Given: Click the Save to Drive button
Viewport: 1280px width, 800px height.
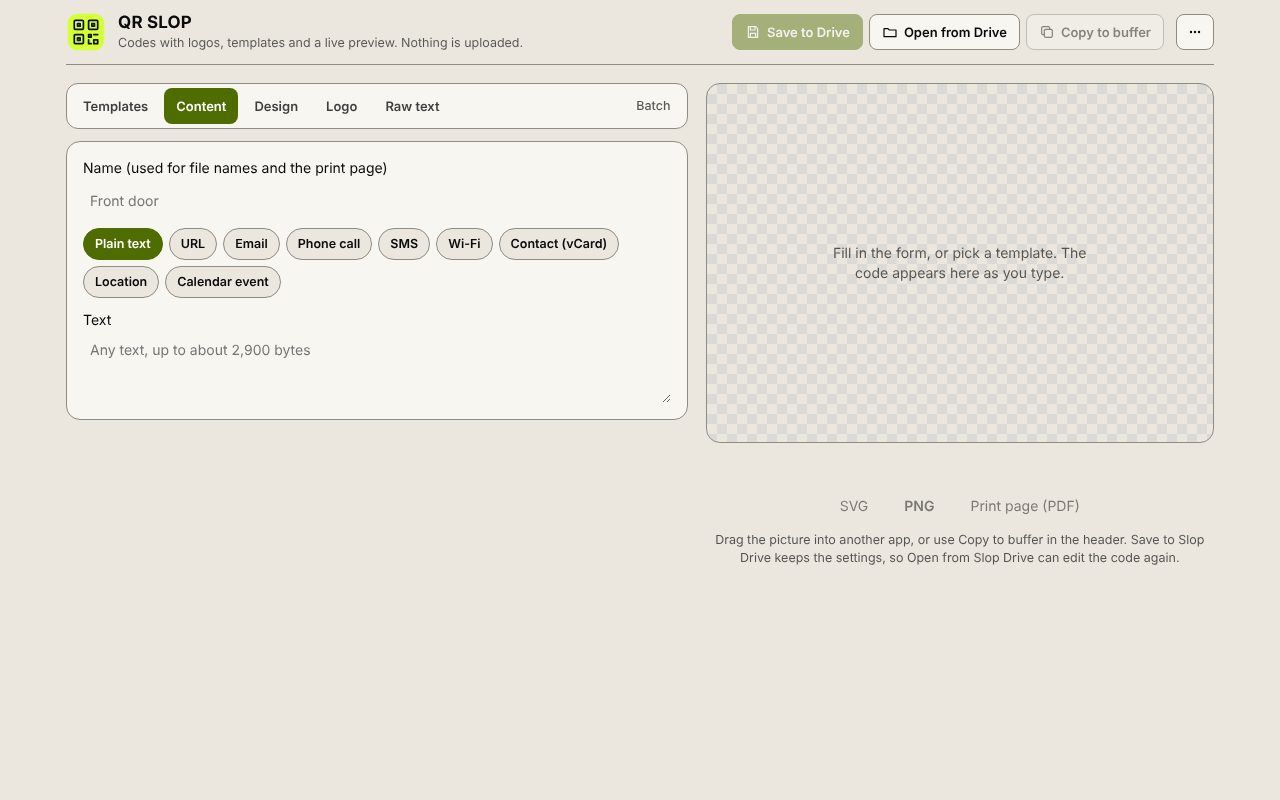Looking at the screenshot, I should [797, 32].
